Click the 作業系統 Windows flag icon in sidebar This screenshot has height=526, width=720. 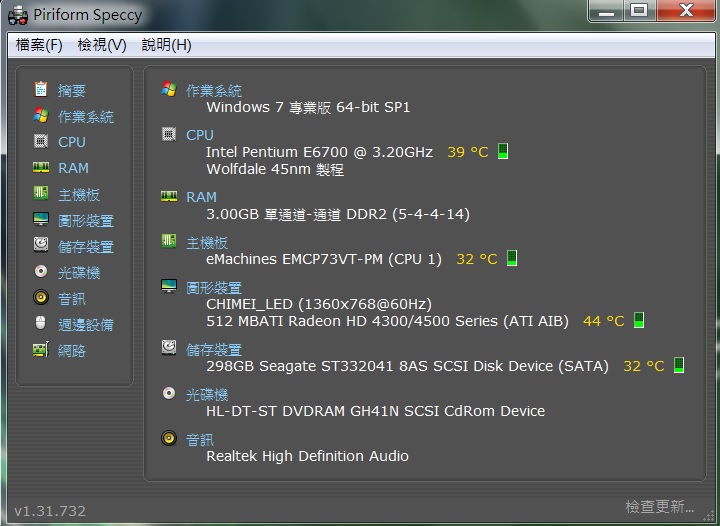click(x=41, y=115)
